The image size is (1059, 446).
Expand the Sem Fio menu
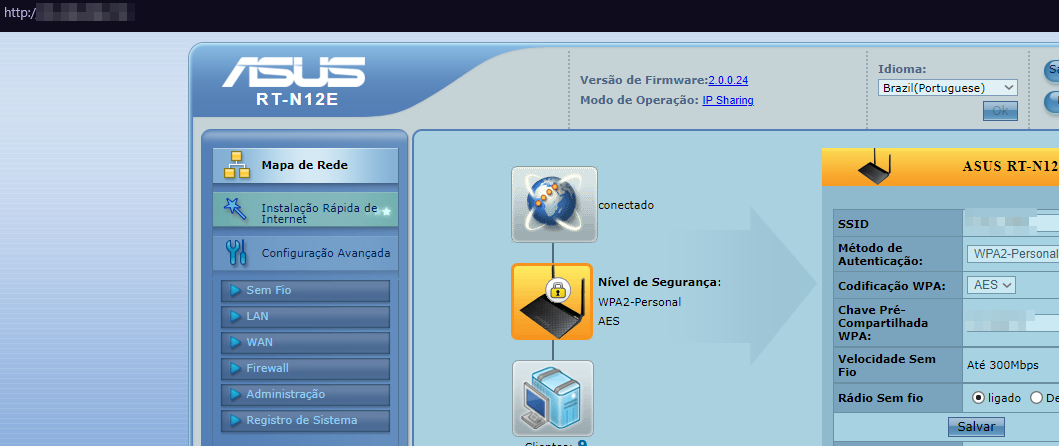pyautogui.click(x=305, y=291)
